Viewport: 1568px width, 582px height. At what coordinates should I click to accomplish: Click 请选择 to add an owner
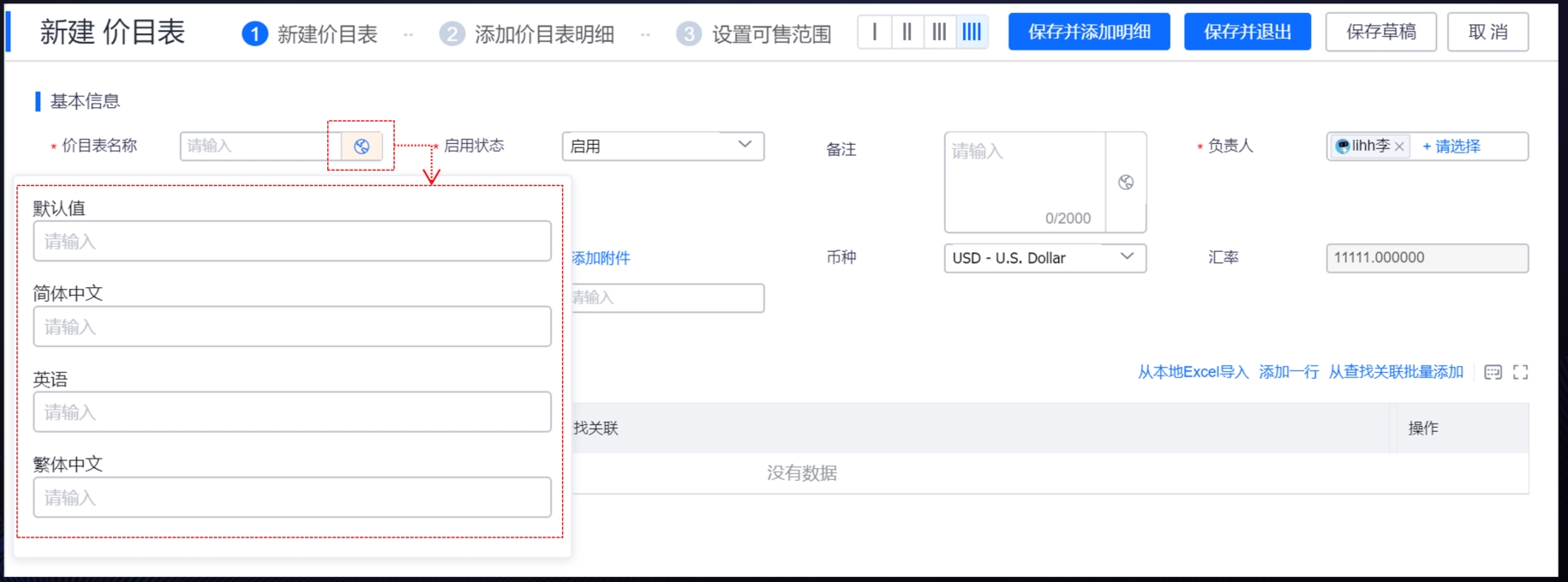1451,147
